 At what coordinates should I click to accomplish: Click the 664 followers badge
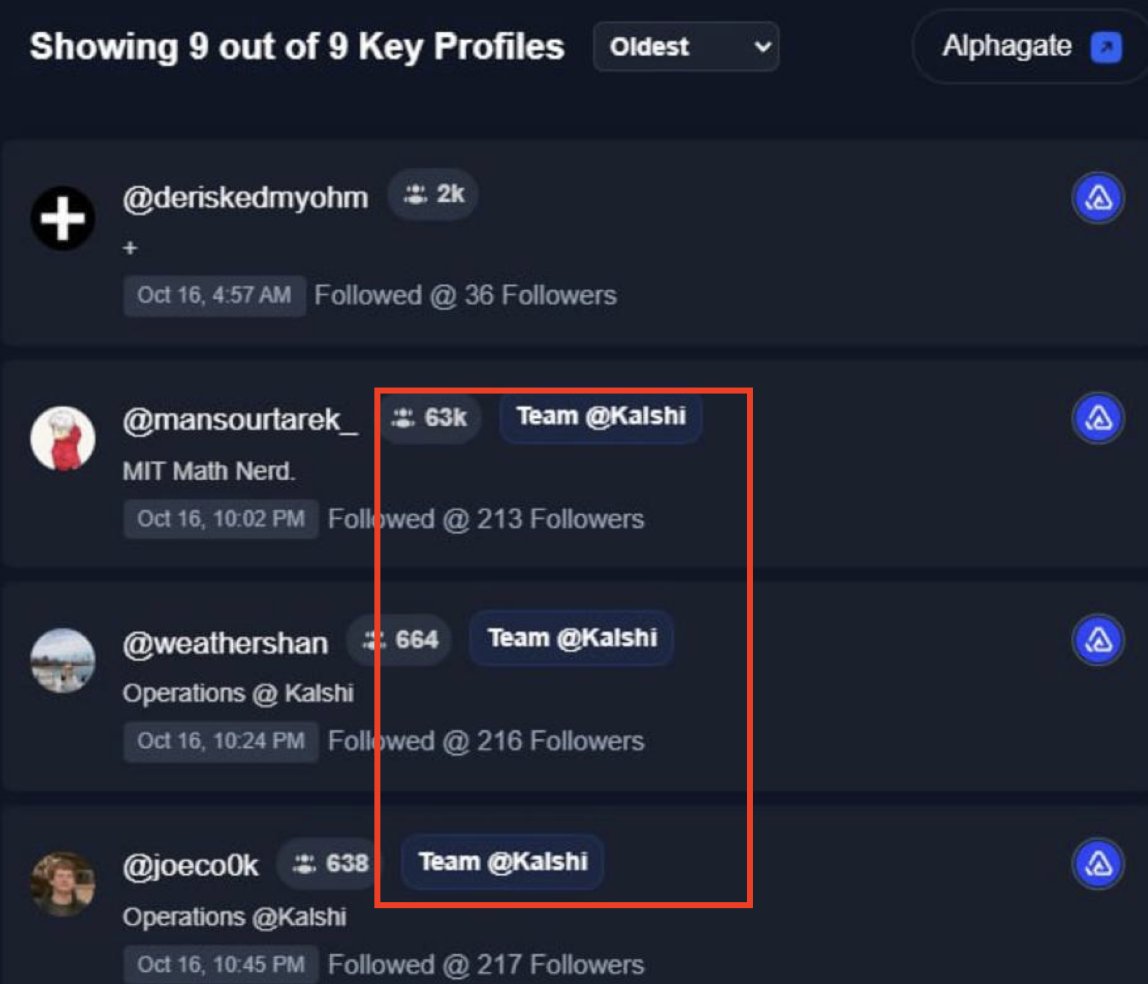(x=400, y=640)
